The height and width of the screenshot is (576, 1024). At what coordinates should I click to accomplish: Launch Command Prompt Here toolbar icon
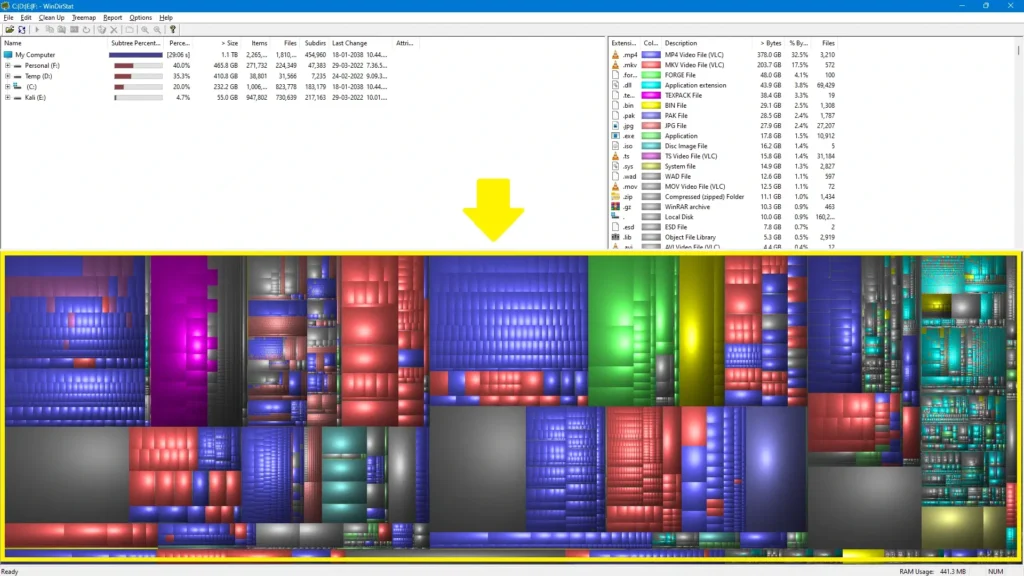pos(75,31)
